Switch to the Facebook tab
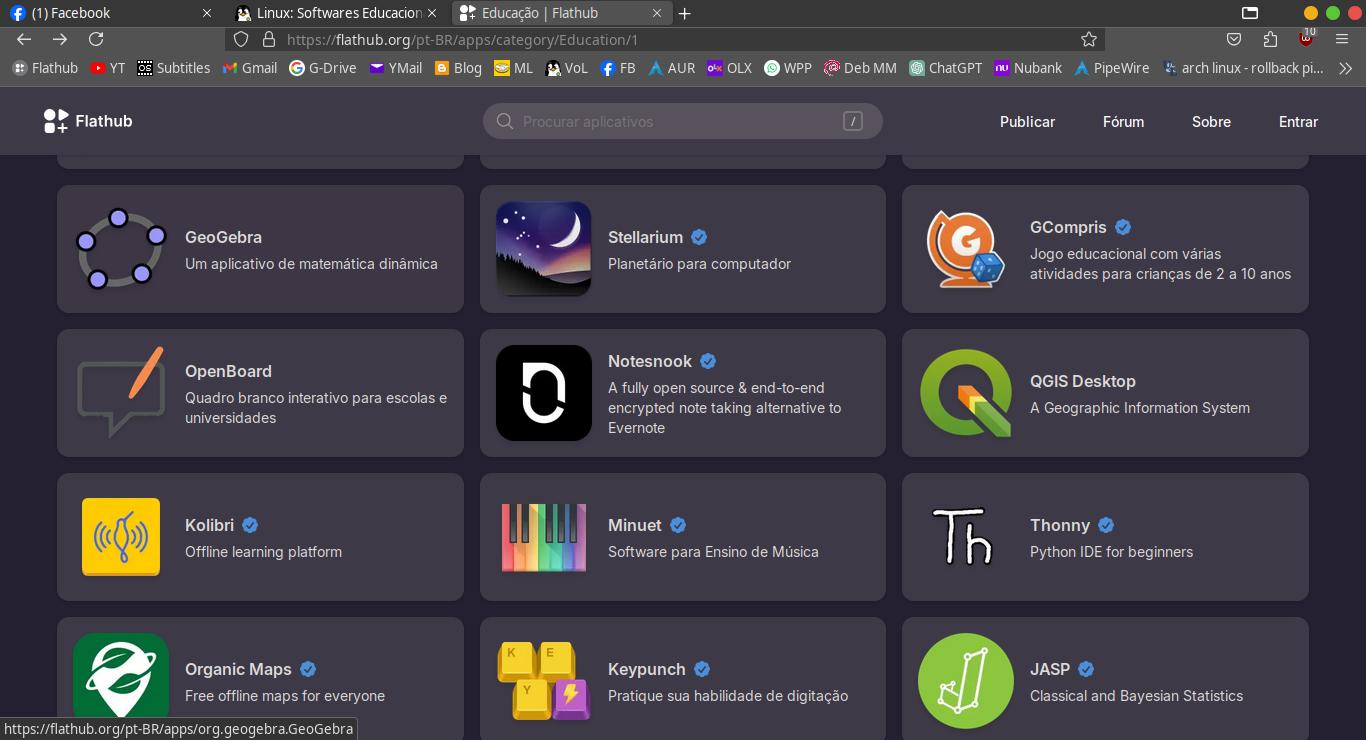Image resolution: width=1366 pixels, height=740 pixels. [112, 13]
